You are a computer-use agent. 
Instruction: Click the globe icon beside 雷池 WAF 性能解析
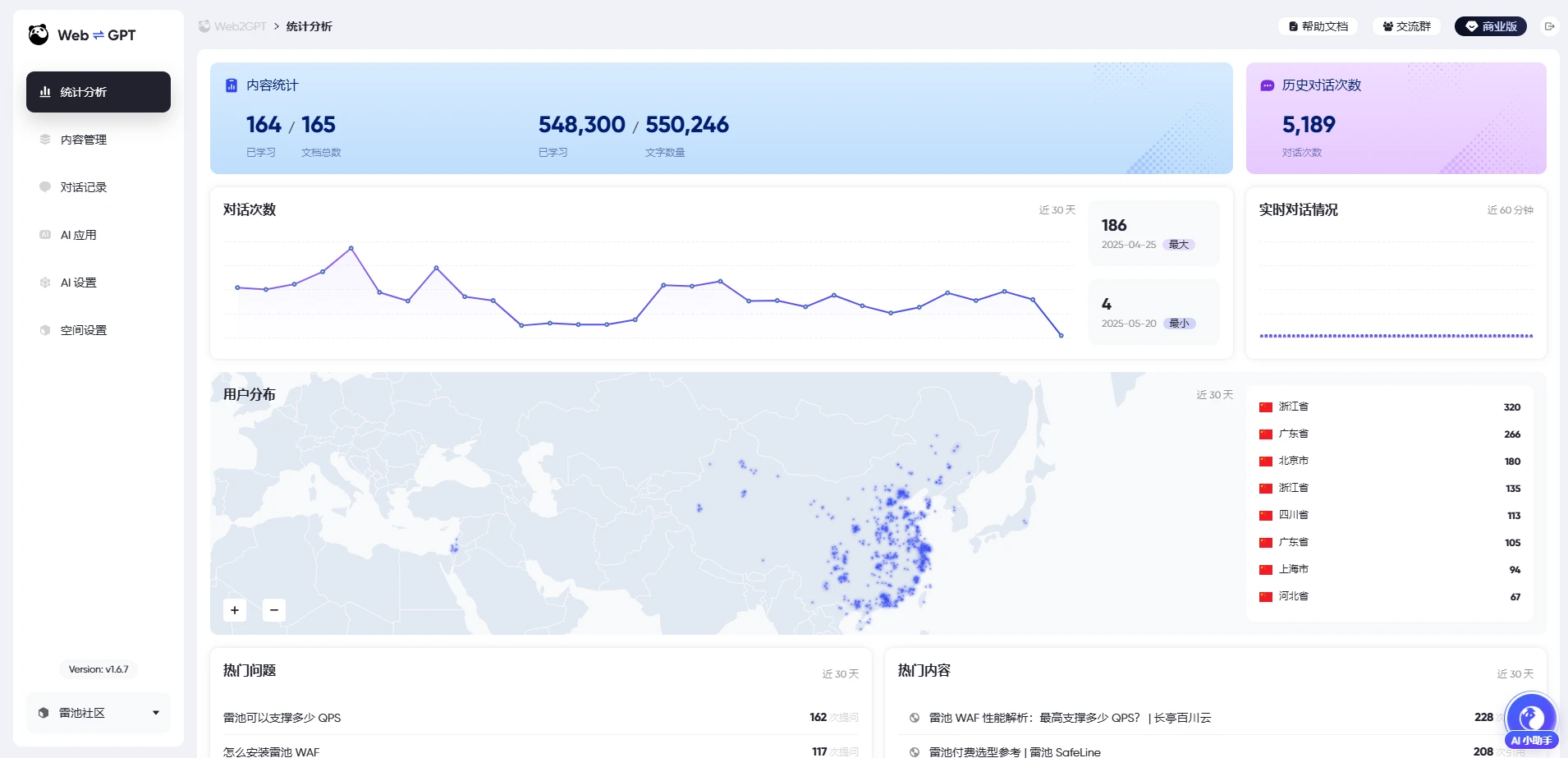tap(915, 718)
